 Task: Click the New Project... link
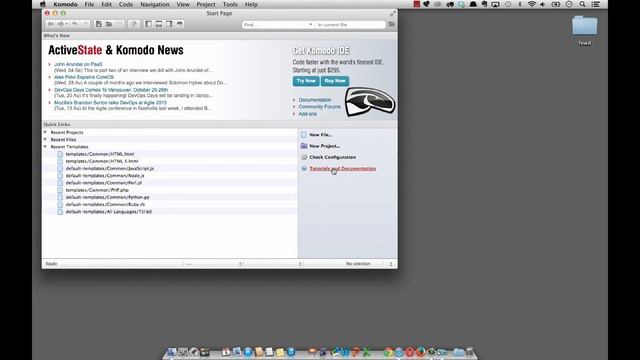324,146
